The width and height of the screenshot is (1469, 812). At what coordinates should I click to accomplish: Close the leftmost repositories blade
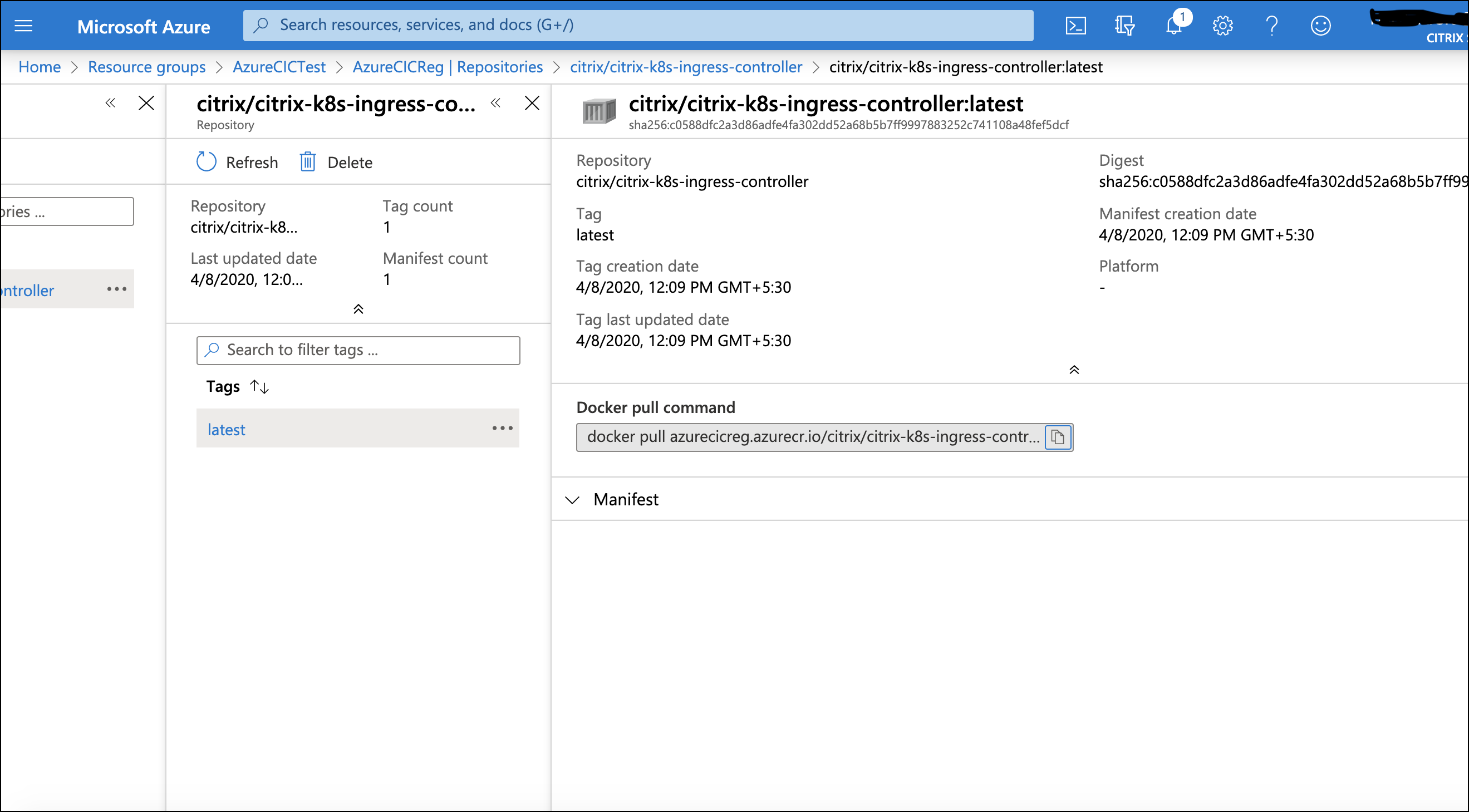tap(146, 103)
